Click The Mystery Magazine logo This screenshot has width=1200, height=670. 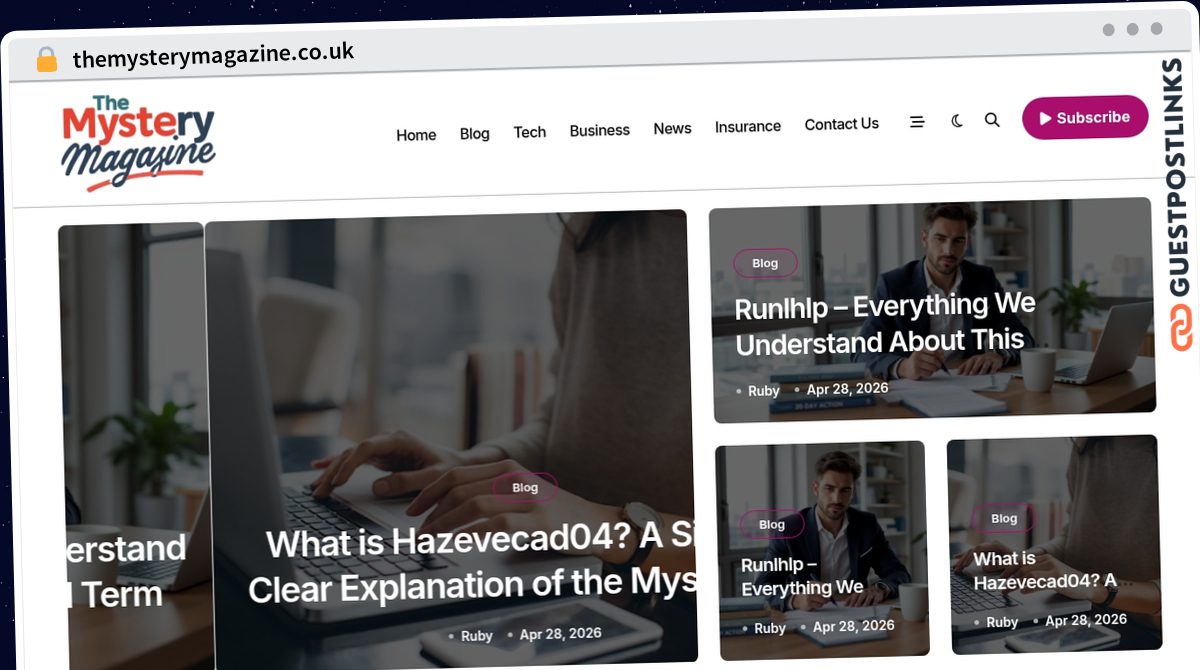pyautogui.click(x=138, y=143)
